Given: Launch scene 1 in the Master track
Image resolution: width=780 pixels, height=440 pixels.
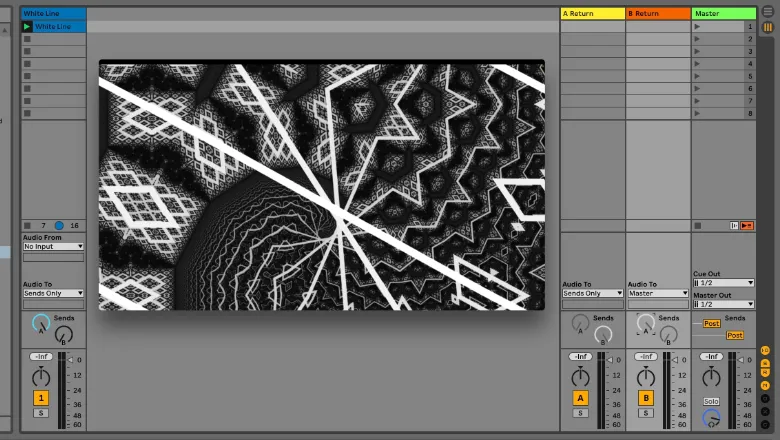Looking at the screenshot, I should point(697,26).
